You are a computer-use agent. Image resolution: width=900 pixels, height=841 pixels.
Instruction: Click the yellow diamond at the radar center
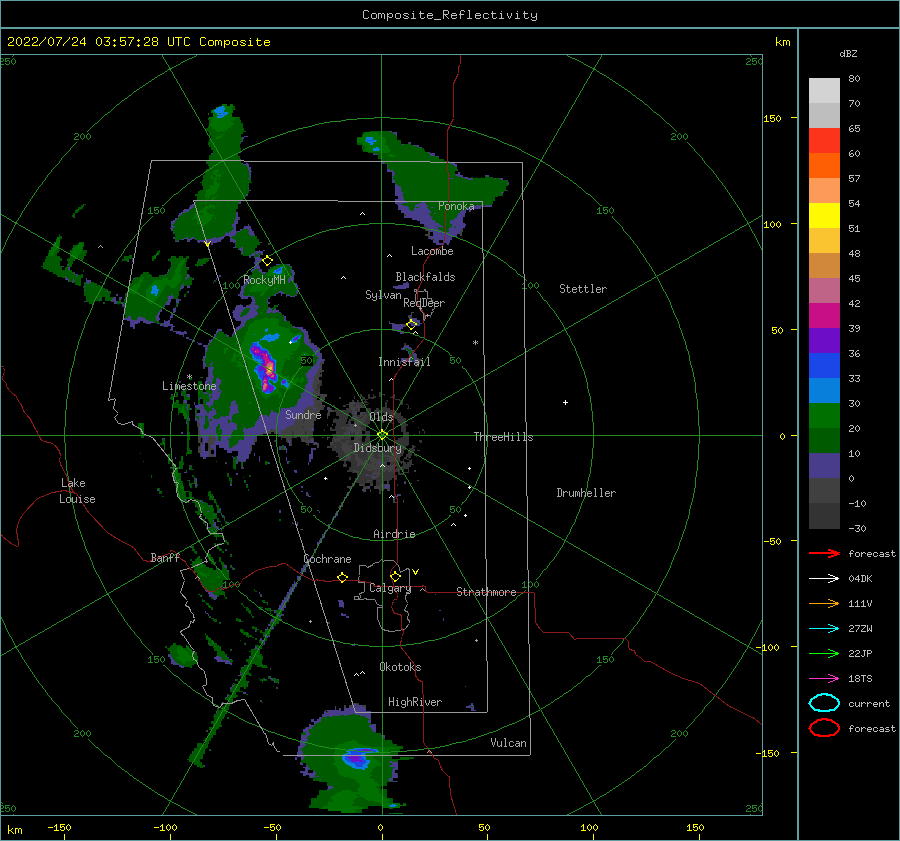[x=382, y=435]
